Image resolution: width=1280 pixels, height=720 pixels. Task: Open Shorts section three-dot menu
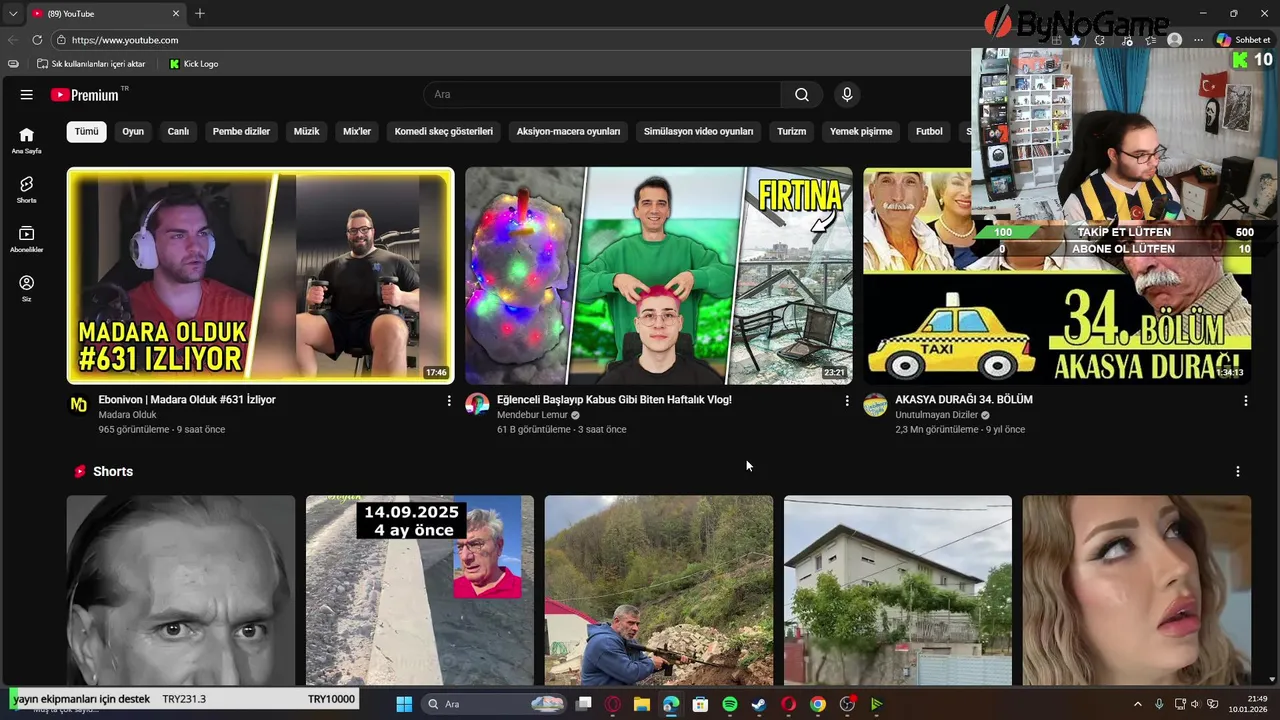coord(1237,472)
